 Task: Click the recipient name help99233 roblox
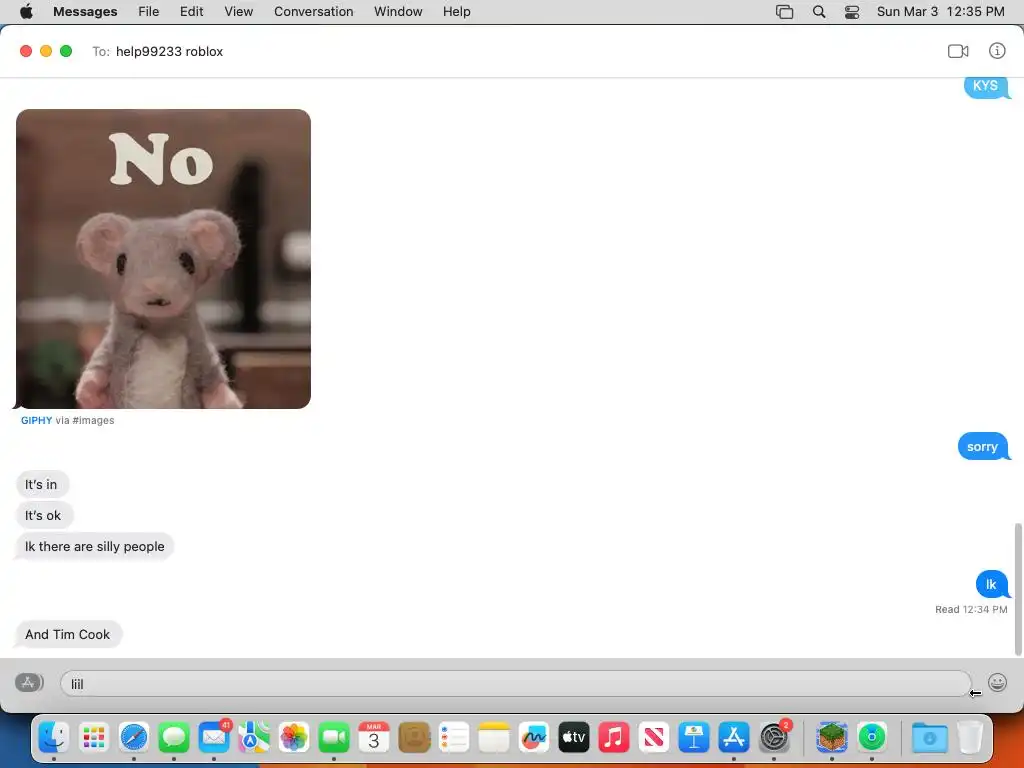[x=169, y=52]
